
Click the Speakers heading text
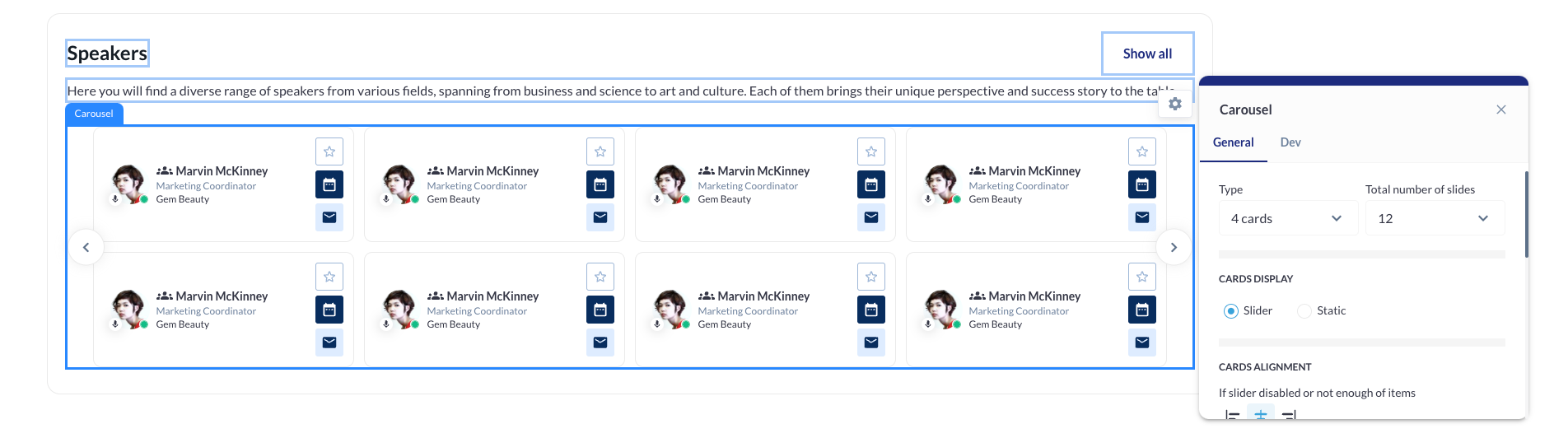pyautogui.click(x=107, y=54)
